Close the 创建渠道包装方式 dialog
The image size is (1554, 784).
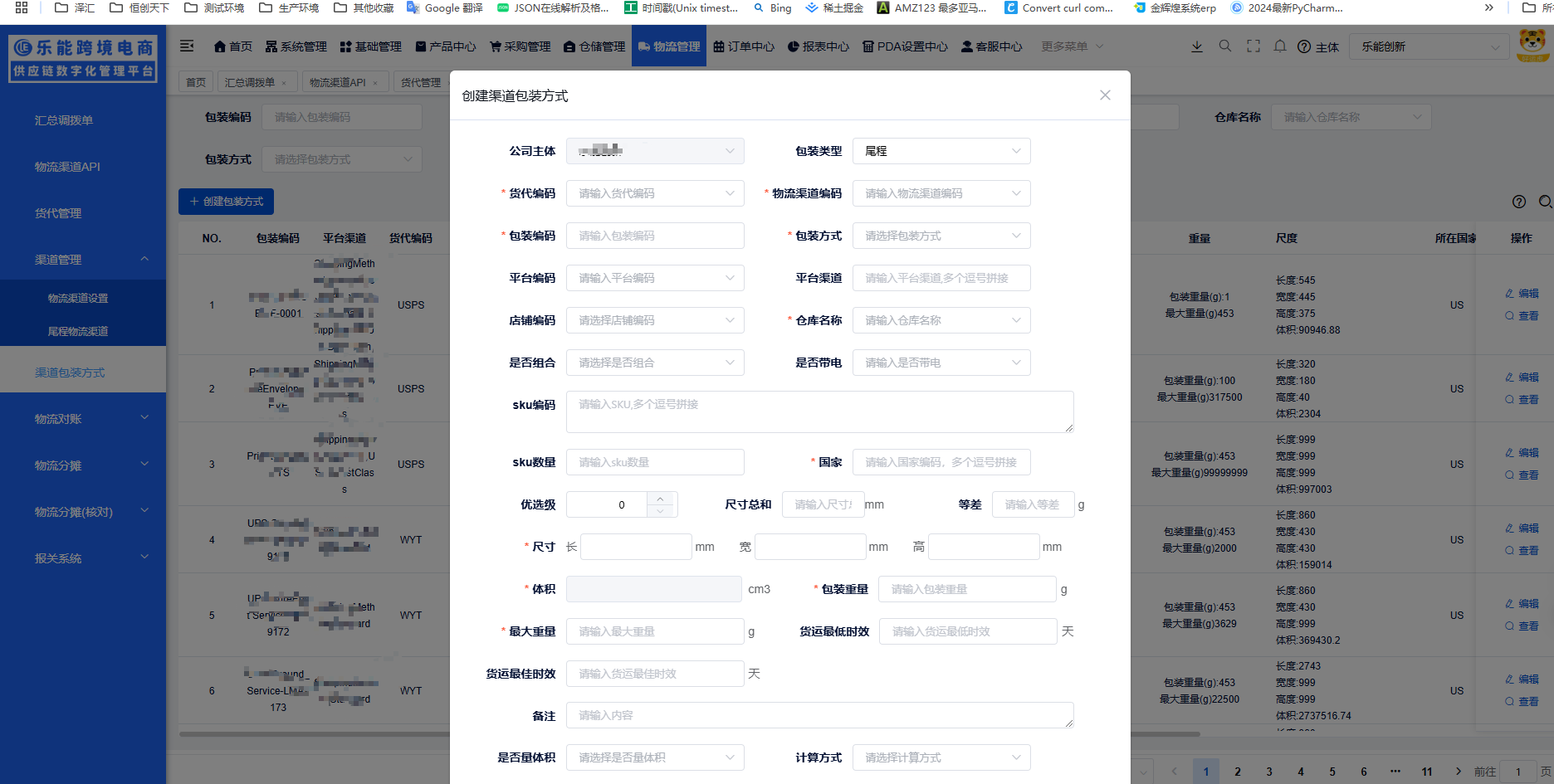click(x=1105, y=95)
